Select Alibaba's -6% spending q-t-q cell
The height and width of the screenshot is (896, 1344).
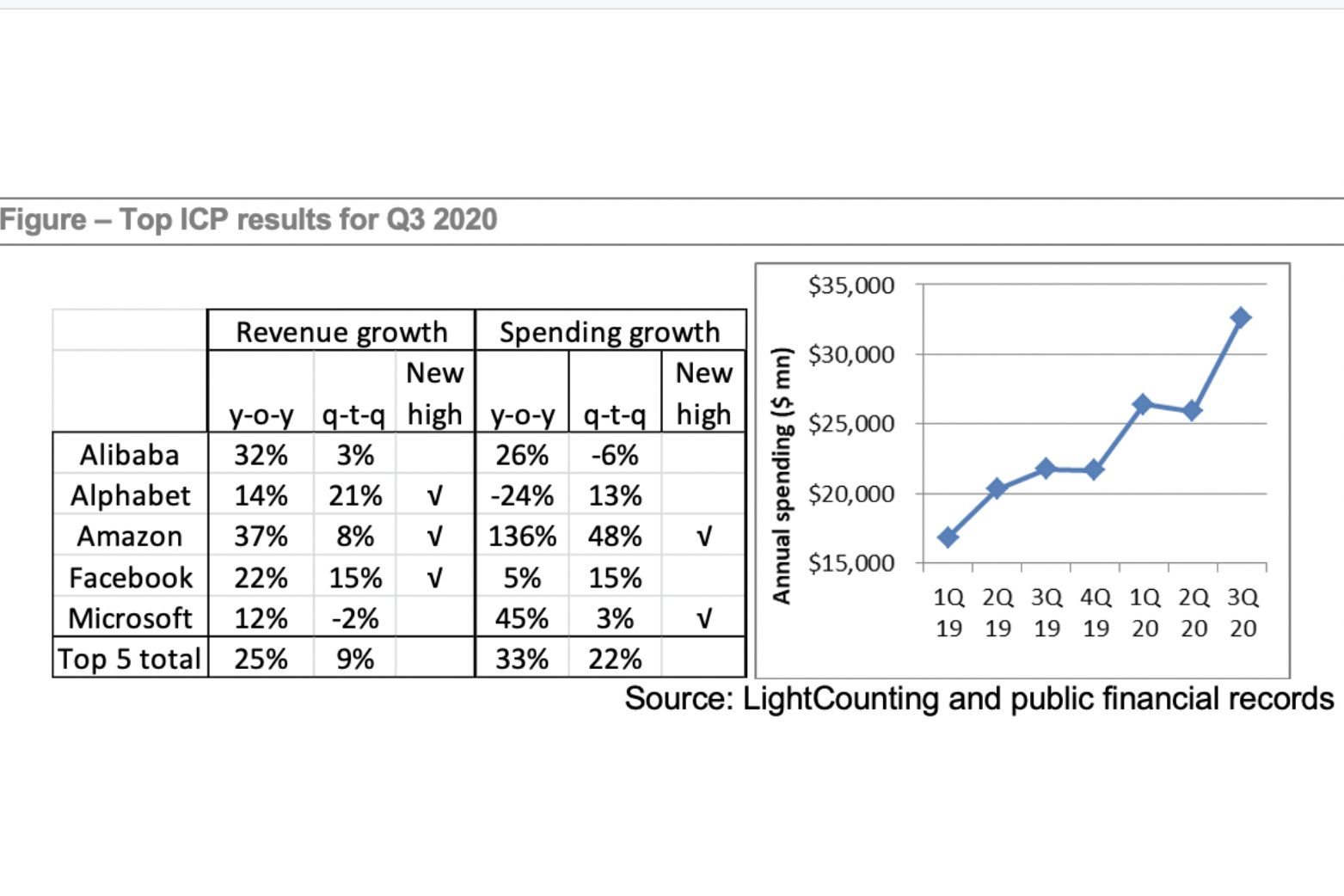pos(615,454)
